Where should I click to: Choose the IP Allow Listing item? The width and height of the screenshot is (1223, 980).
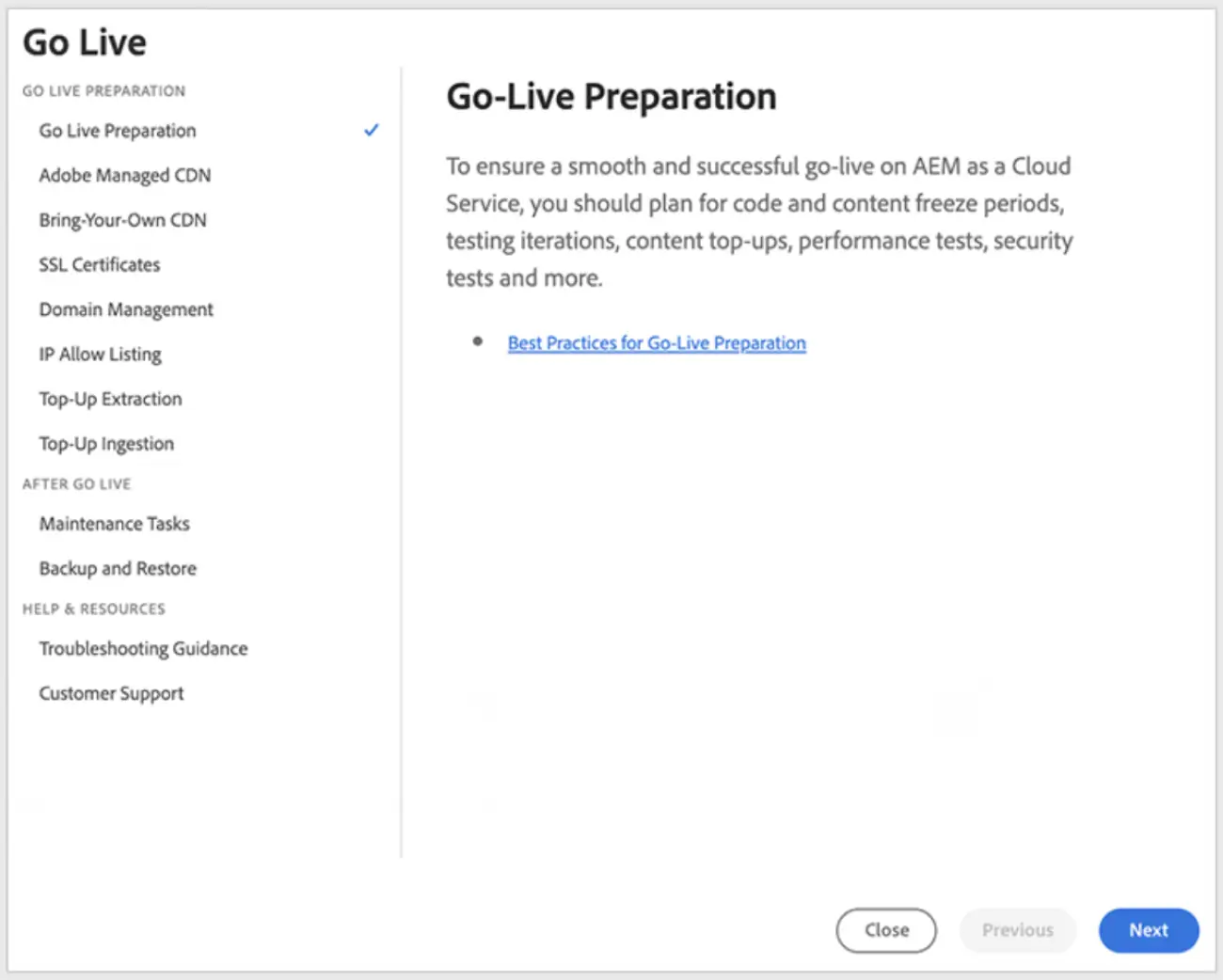pos(101,355)
